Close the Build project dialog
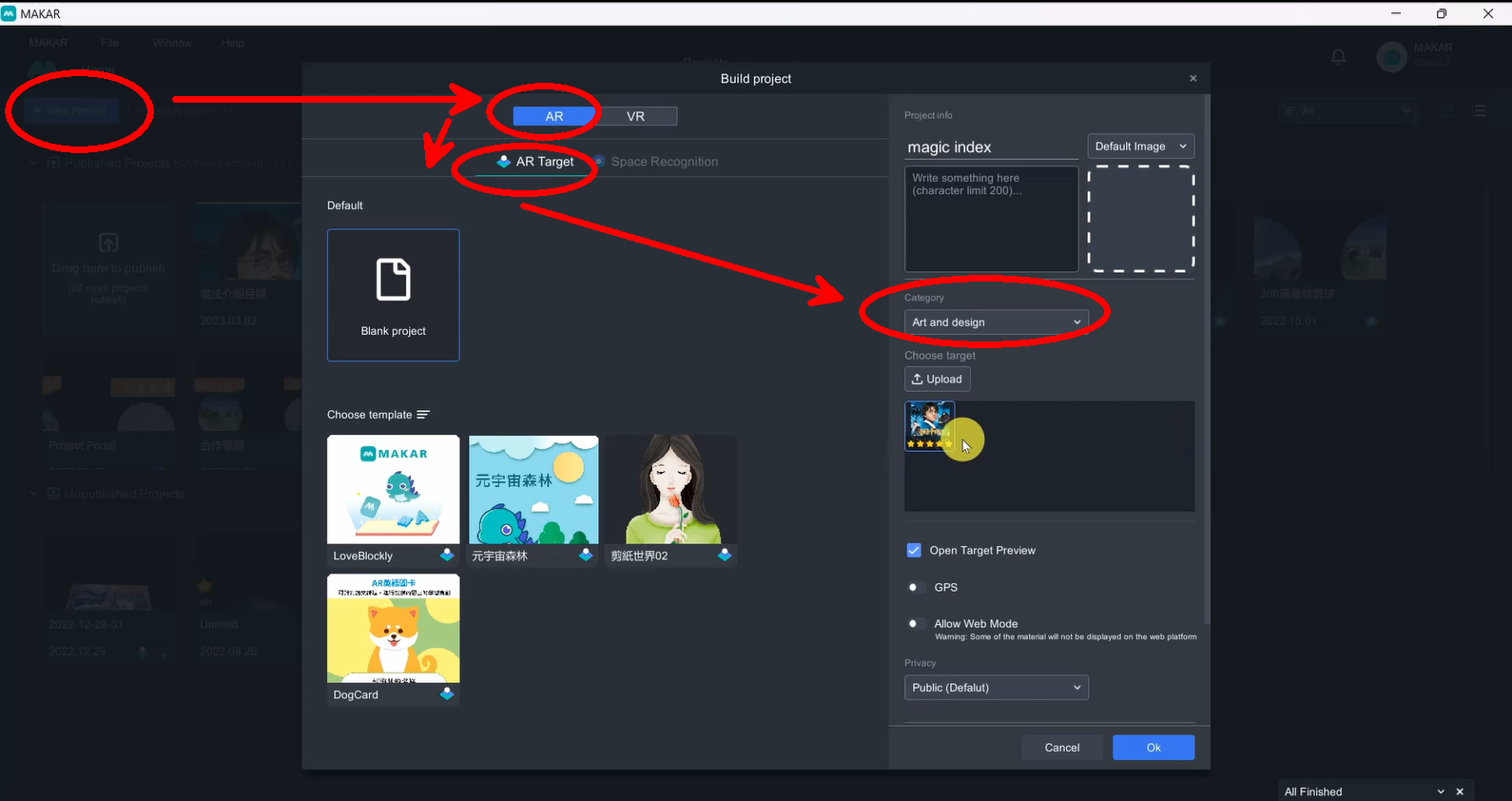Screen dimensions: 1512x801 (x=1192, y=78)
